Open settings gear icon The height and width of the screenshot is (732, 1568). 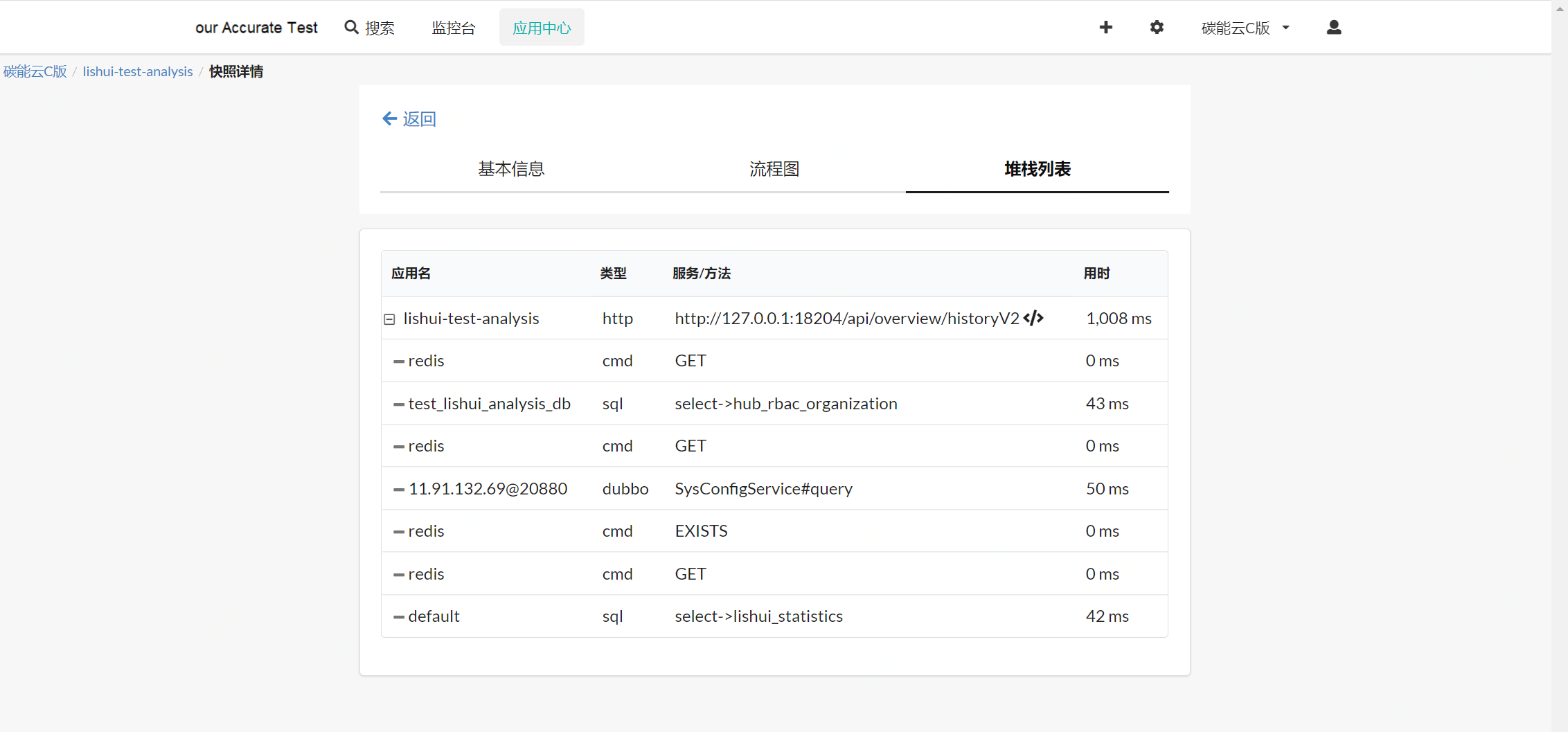(x=1157, y=27)
